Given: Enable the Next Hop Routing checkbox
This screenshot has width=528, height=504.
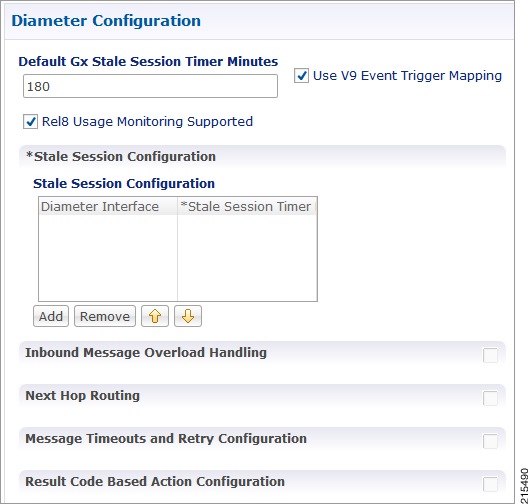Looking at the screenshot, I should click(490, 398).
